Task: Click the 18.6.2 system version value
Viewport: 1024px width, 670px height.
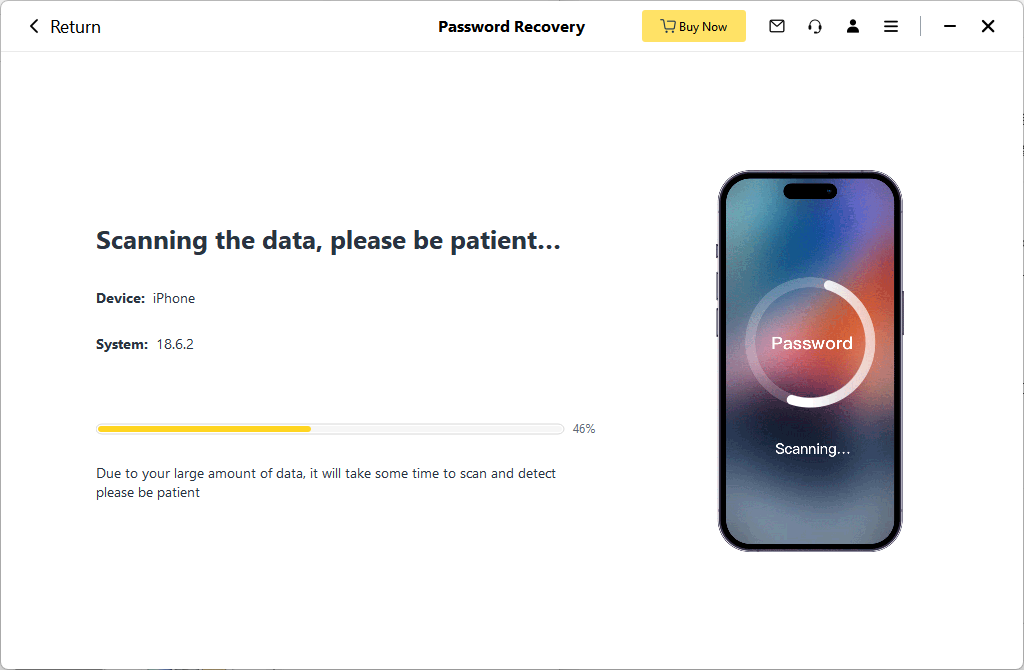Action: click(x=175, y=344)
